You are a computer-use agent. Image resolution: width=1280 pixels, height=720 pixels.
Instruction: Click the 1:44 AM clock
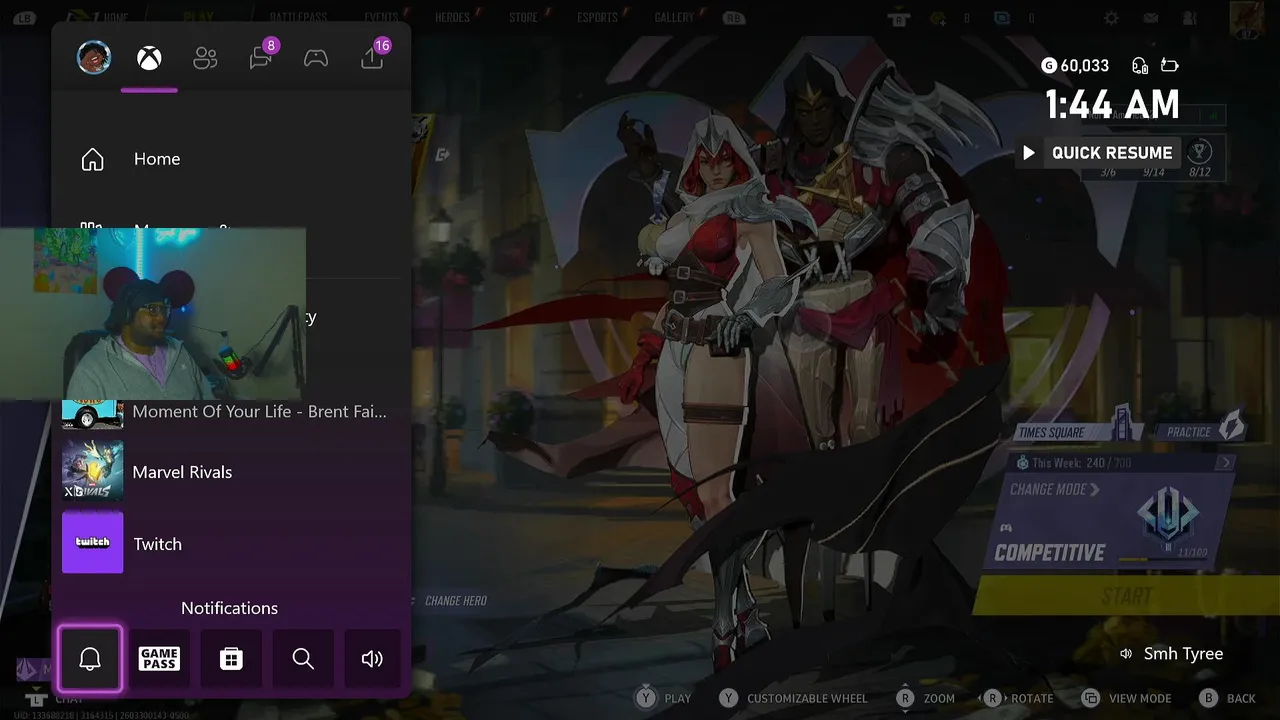(1112, 105)
